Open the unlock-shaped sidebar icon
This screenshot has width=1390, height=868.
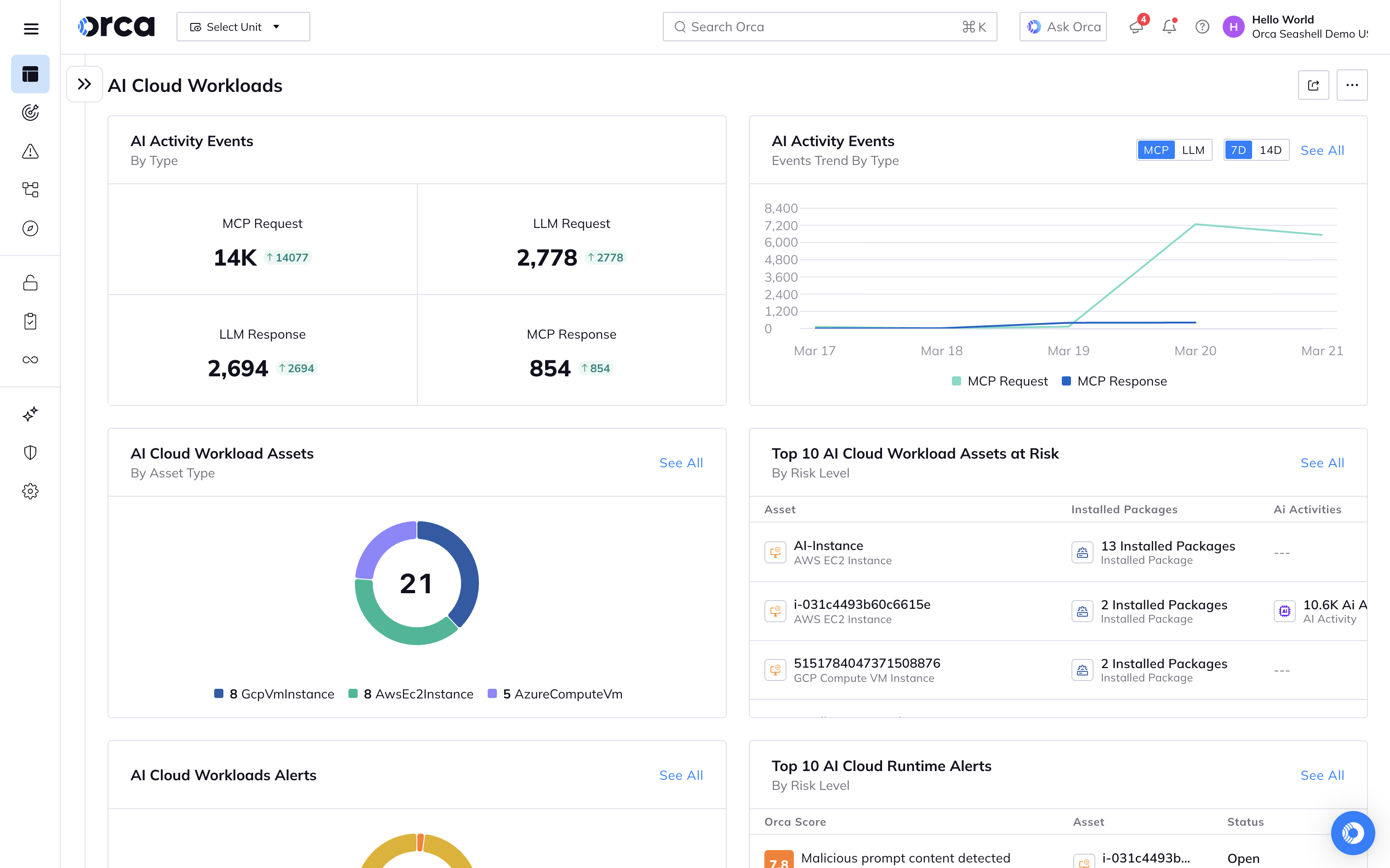click(x=30, y=283)
